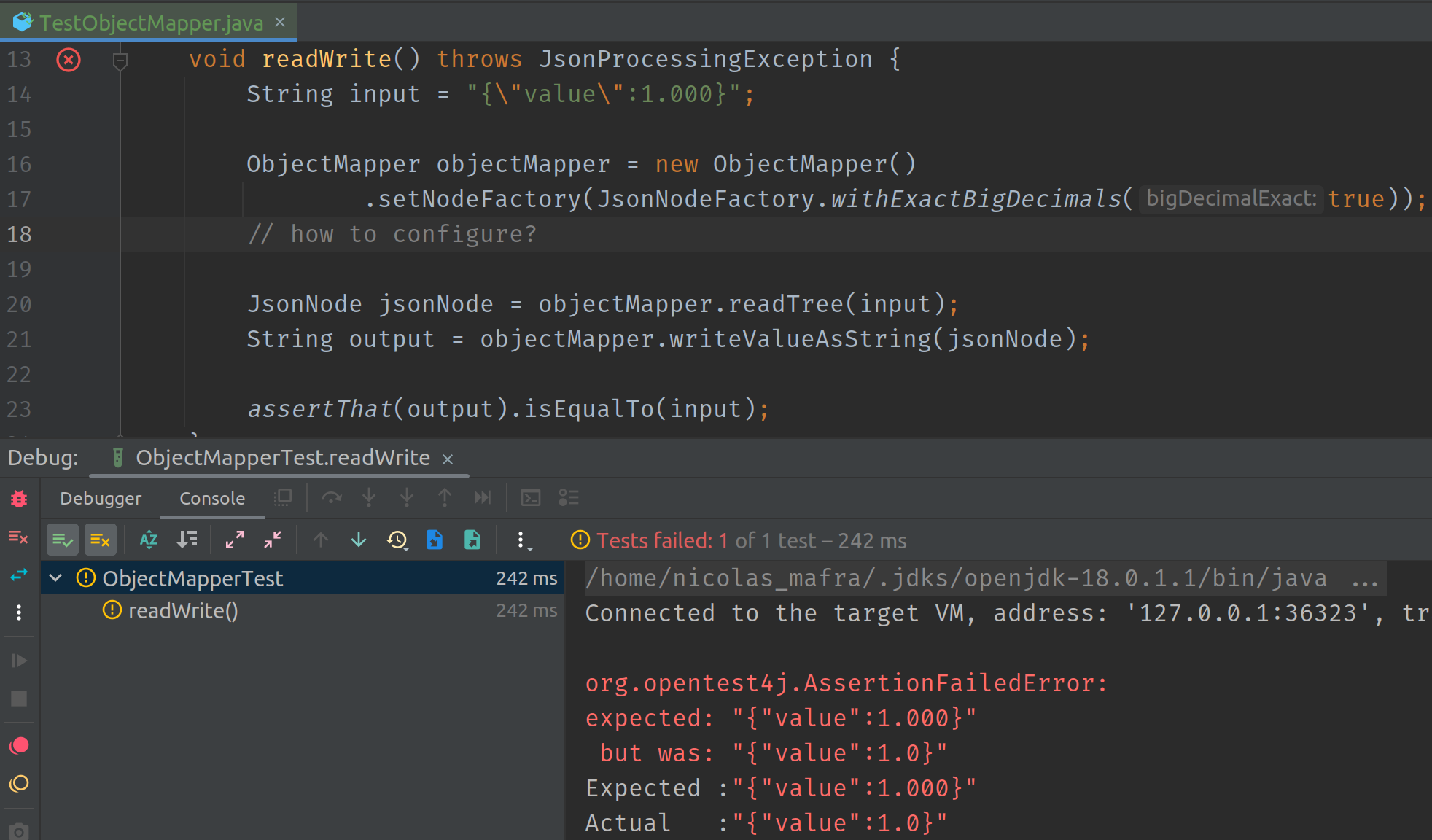
Task: Select the Console tab
Action: click(x=211, y=498)
